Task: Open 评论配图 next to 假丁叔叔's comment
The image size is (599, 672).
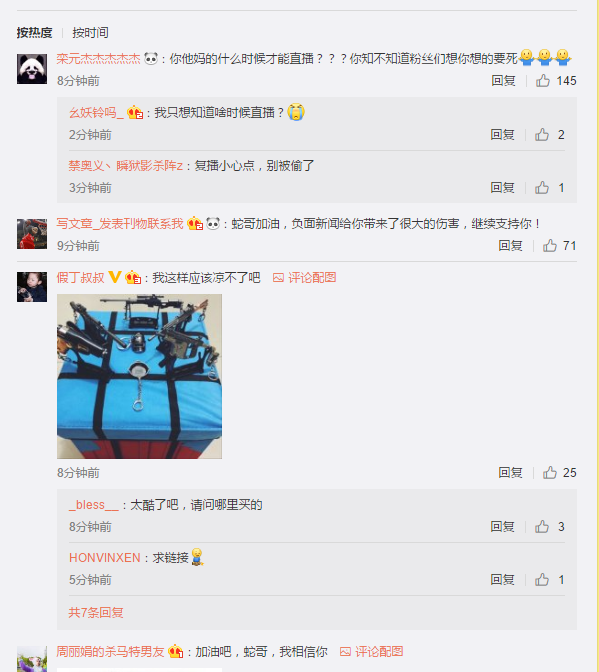Action: 305,278
